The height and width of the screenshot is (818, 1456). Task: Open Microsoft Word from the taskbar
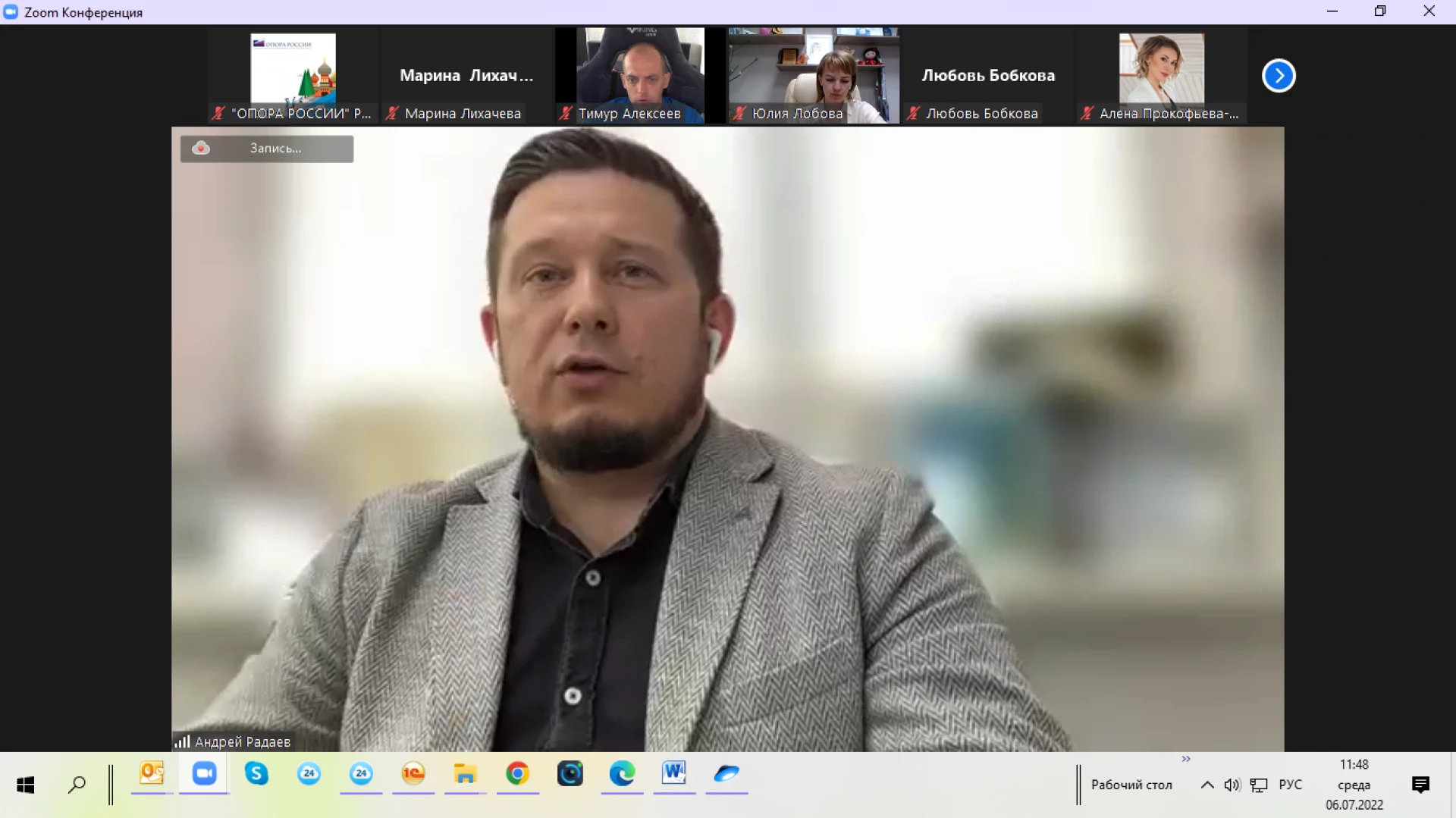(673, 774)
